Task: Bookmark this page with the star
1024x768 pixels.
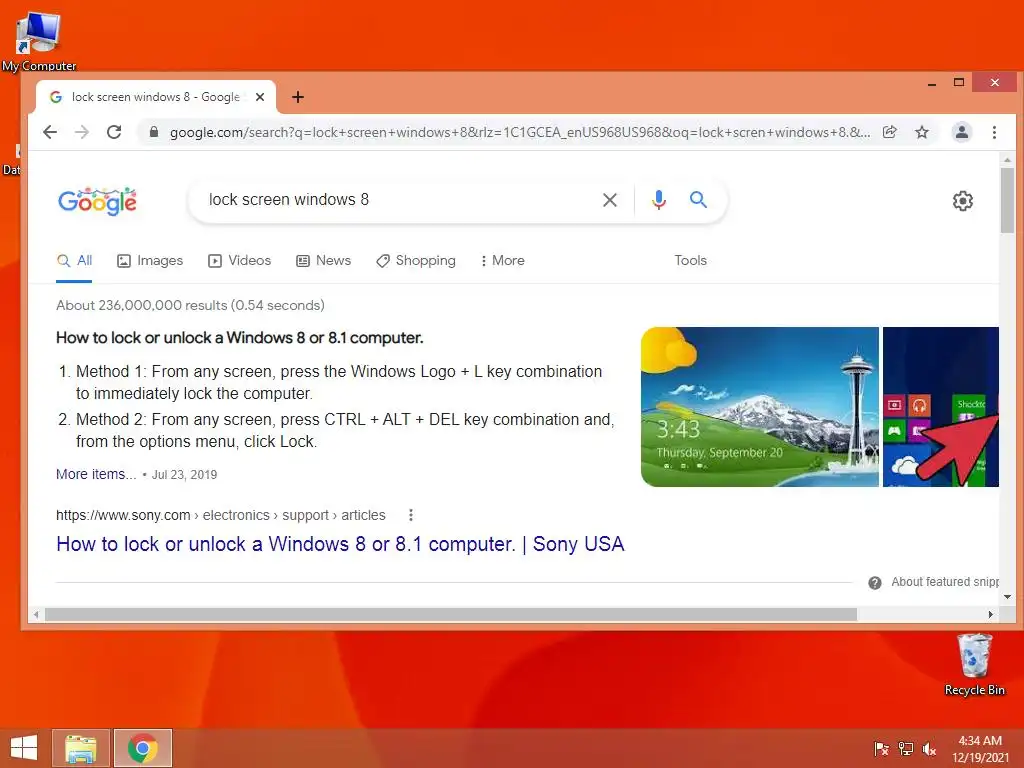Action: [921, 133]
